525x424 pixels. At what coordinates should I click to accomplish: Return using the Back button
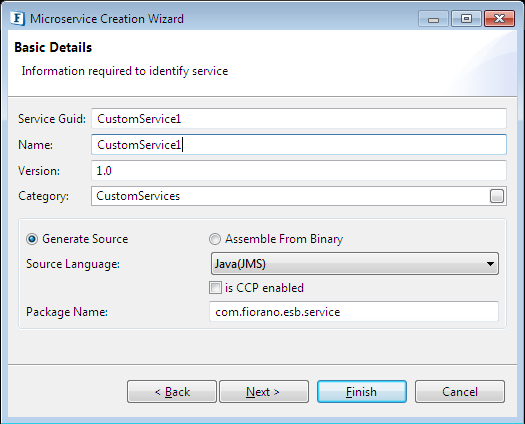point(172,392)
